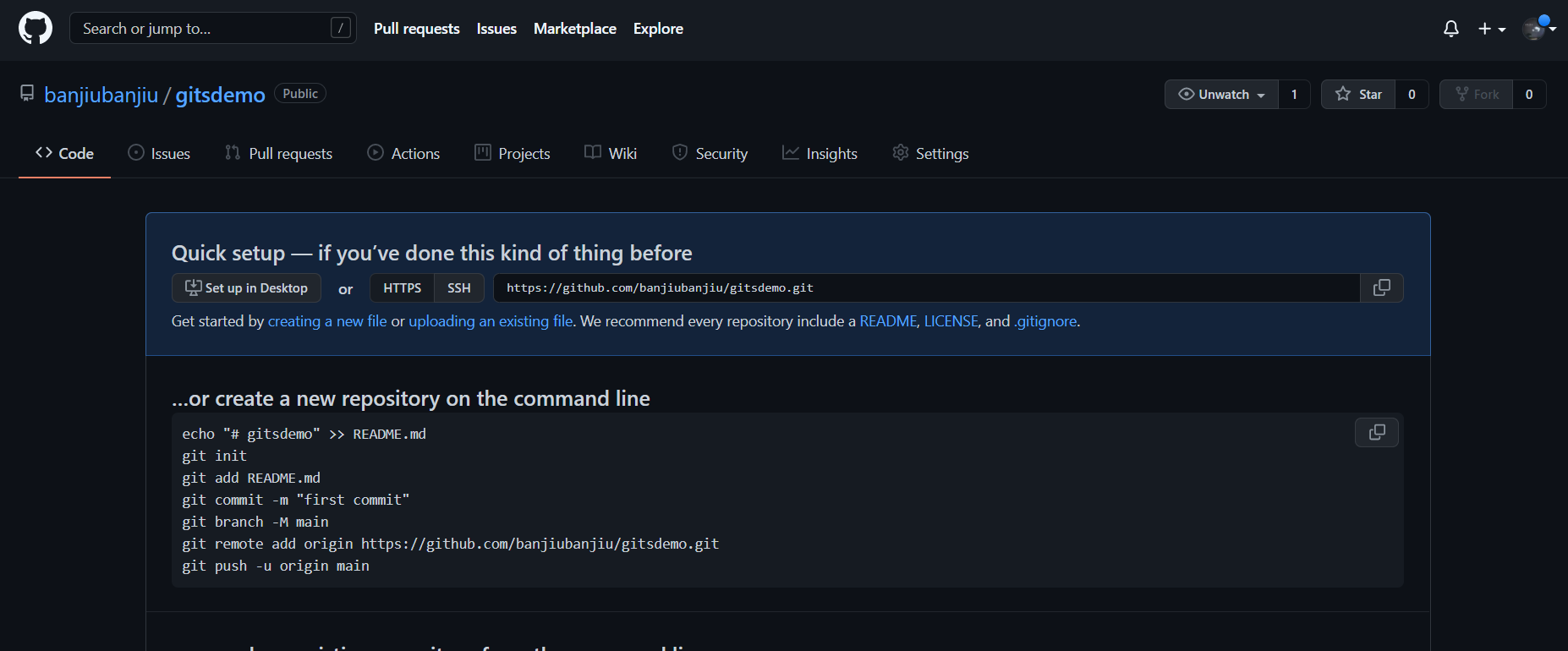Click the README link
Viewport: 1568px width, 651px height.
pyautogui.click(x=888, y=321)
